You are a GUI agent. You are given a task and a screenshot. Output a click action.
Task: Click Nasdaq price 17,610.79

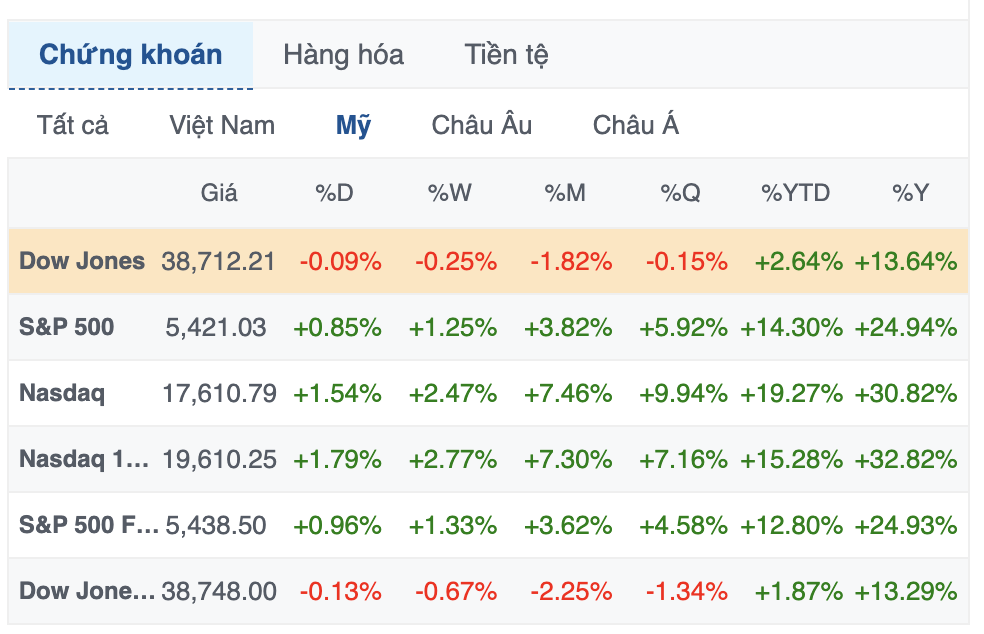pyautogui.click(x=219, y=393)
